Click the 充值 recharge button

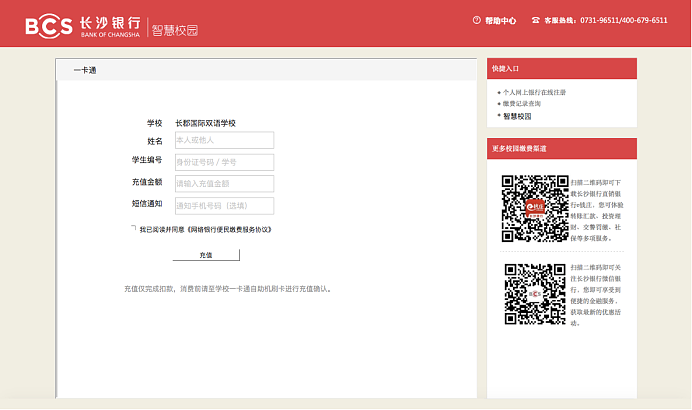pyautogui.click(x=206, y=255)
